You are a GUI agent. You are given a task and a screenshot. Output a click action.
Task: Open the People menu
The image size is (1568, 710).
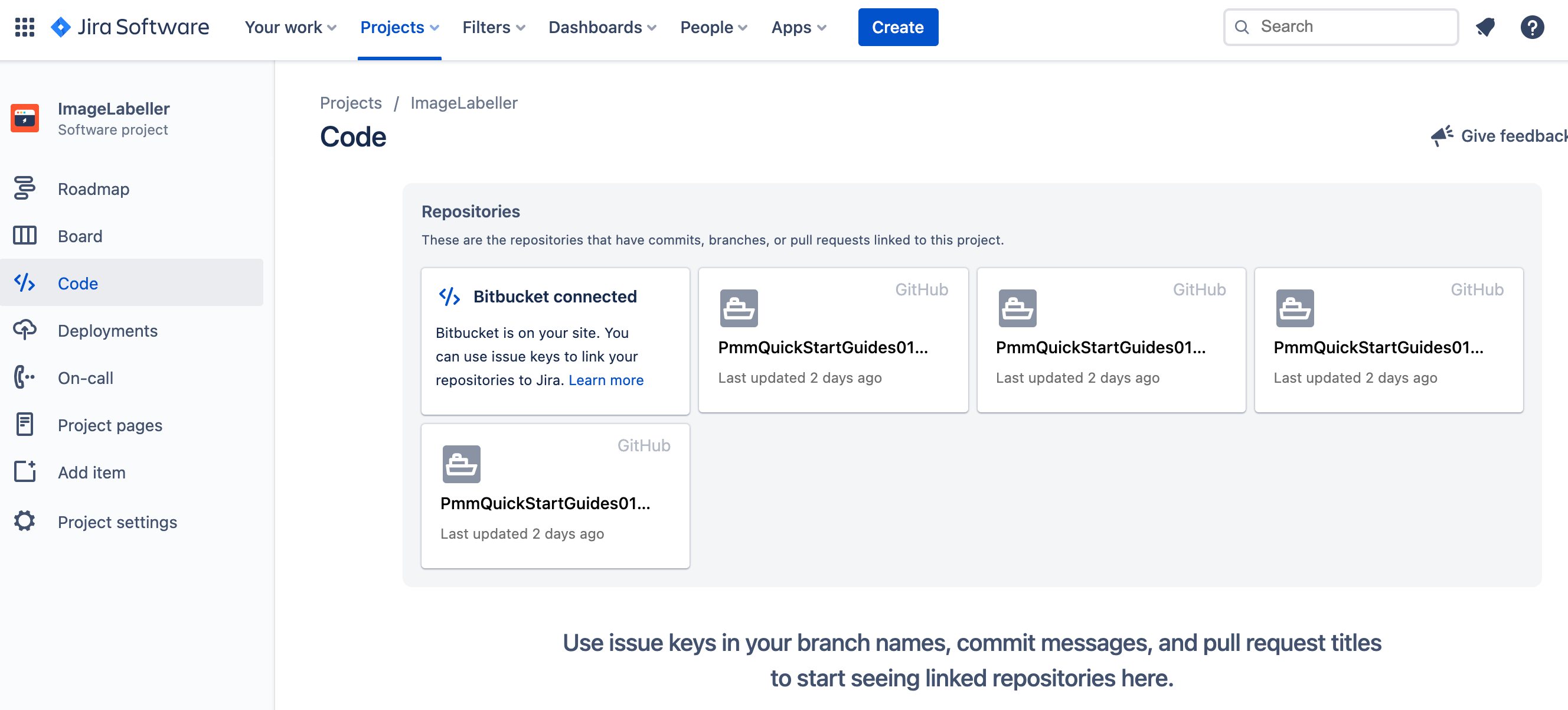pyautogui.click(x=714, y=27)
